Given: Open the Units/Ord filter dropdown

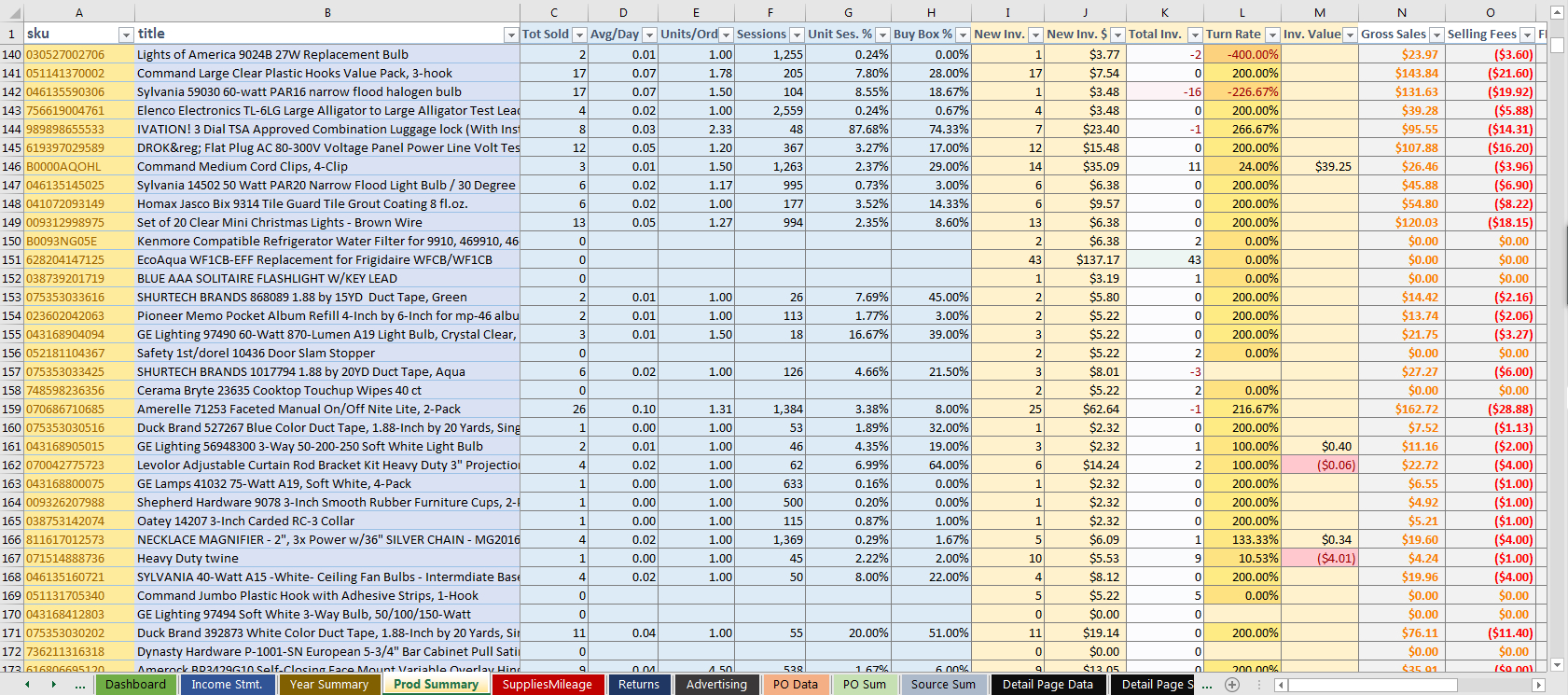Looking at the screenshot, I should click(727, 35).
